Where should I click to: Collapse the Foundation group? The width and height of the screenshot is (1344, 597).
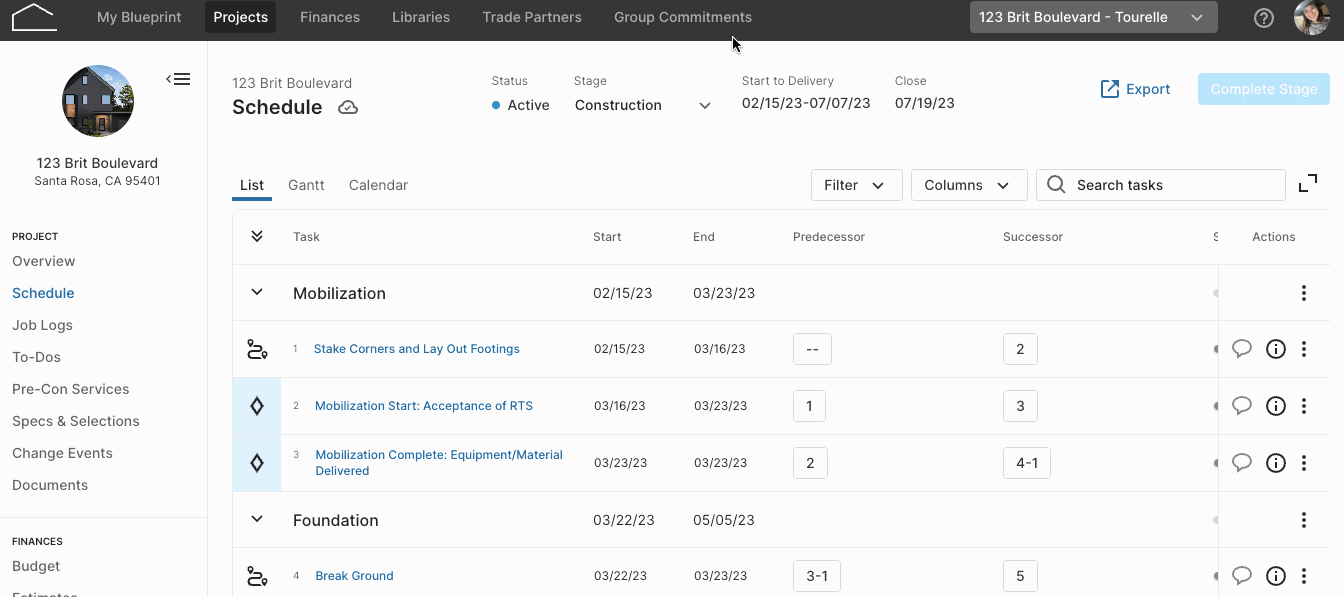(257, 520)
